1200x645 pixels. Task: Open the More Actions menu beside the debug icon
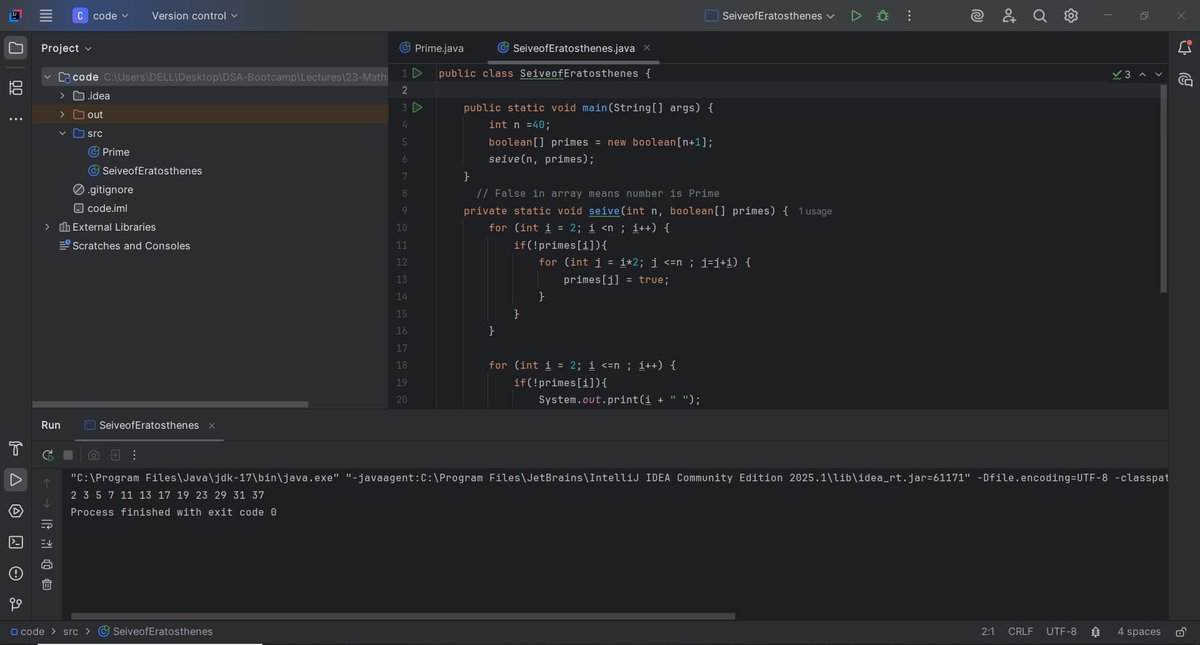pos(909,16)
